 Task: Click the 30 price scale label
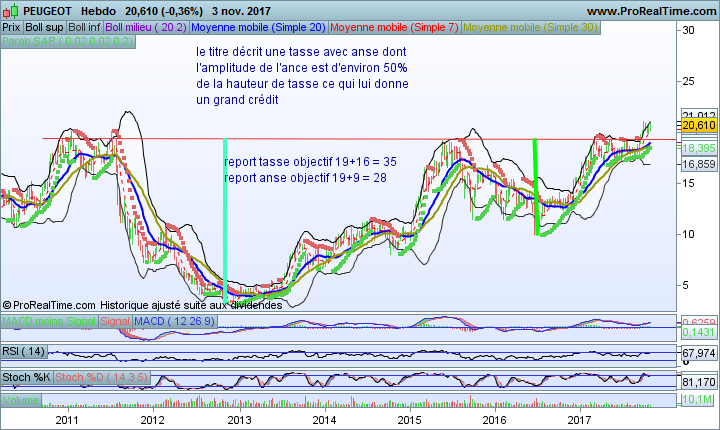click(688, 30)
